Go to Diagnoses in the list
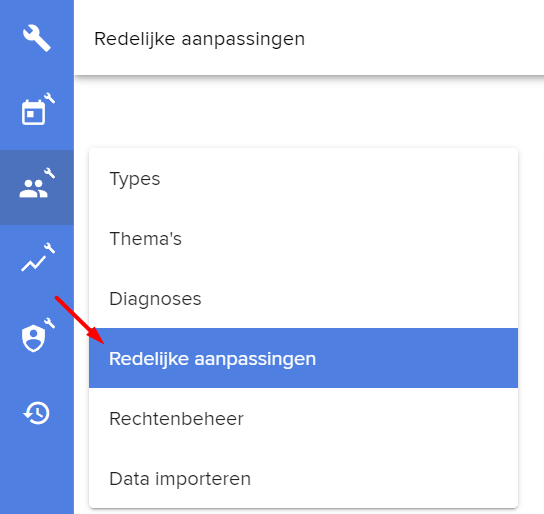 (303, 299)
